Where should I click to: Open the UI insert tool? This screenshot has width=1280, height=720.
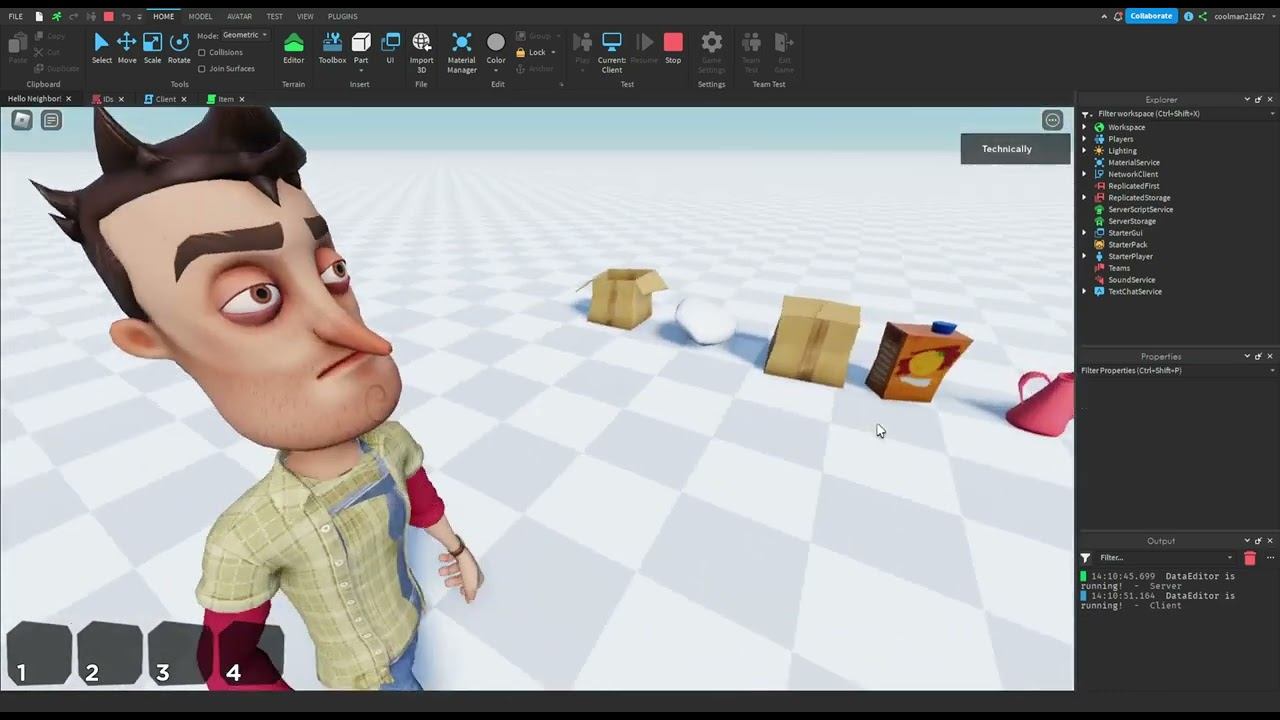[x=390, y=48]
